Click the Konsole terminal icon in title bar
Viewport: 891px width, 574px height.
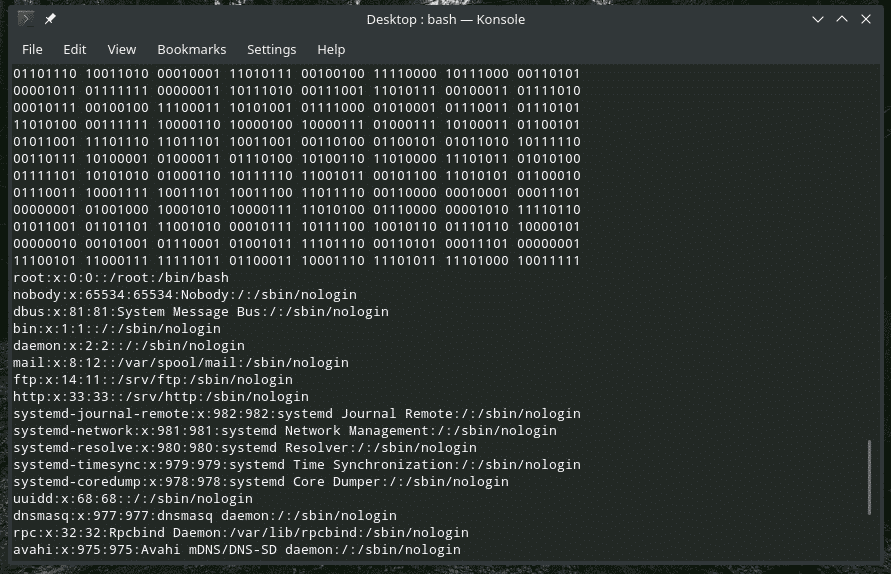pyautogui.click(x=26, y=19)
